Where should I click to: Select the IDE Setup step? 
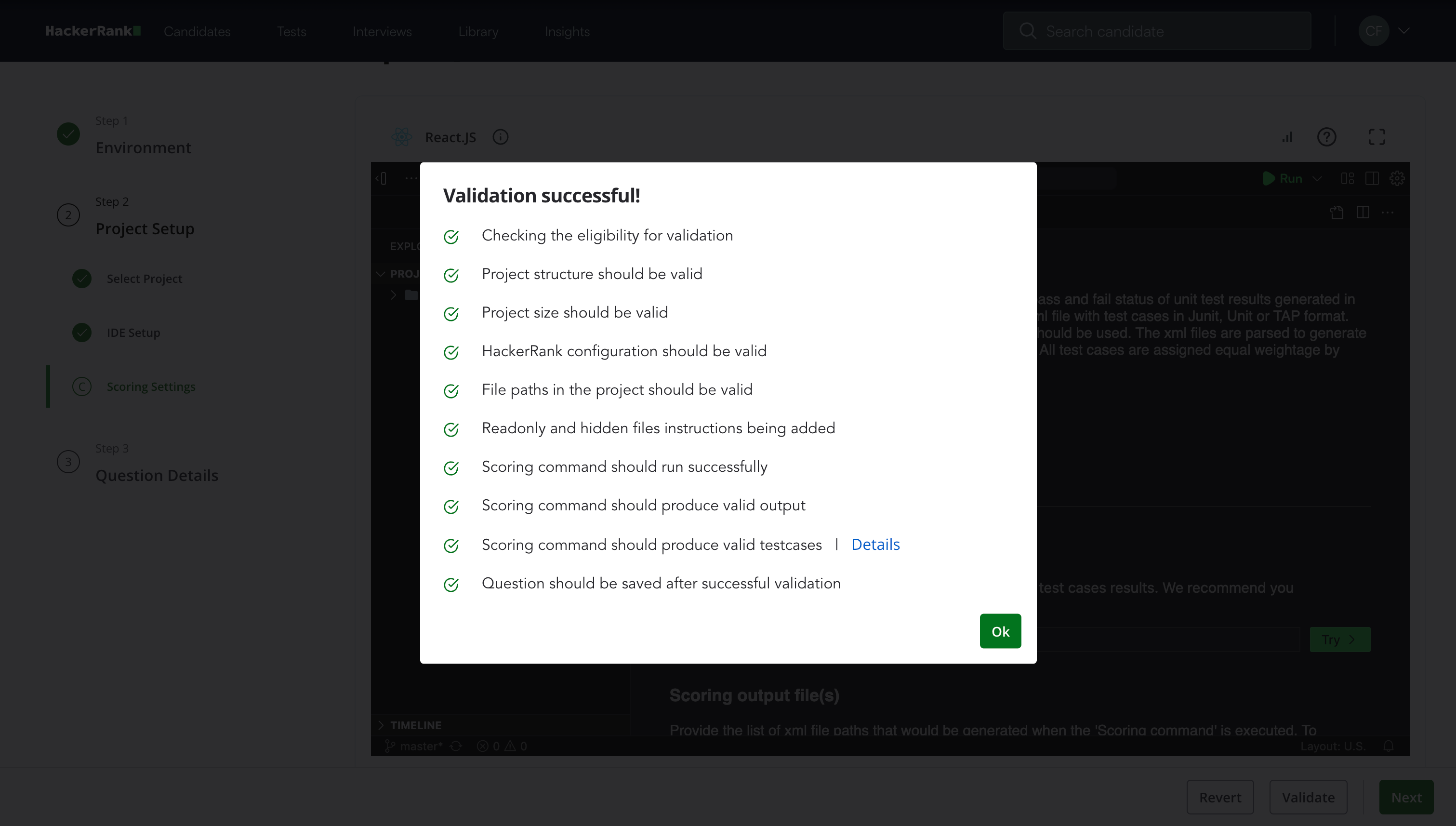[133, 333]
